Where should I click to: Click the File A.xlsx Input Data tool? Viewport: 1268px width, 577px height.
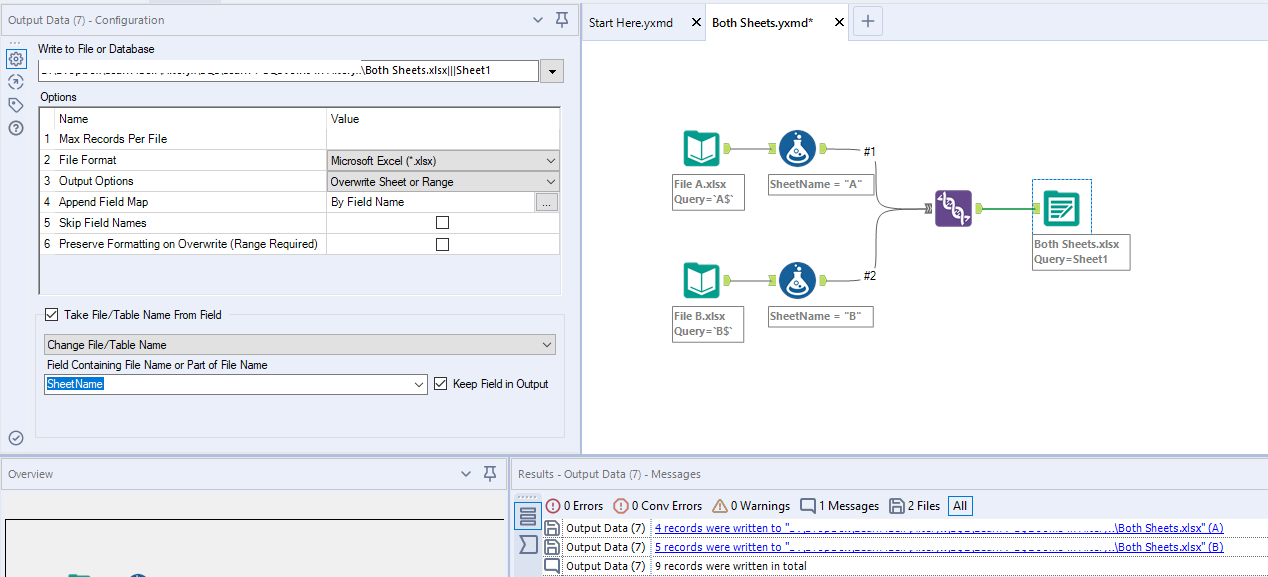point(702,150)
